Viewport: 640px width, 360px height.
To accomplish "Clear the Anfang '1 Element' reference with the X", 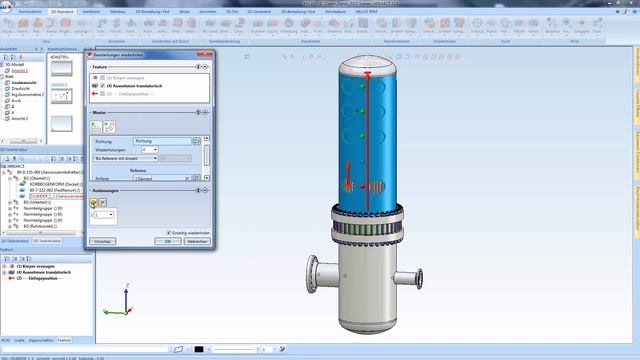I will pyautogui.click(x=187, y=178).
